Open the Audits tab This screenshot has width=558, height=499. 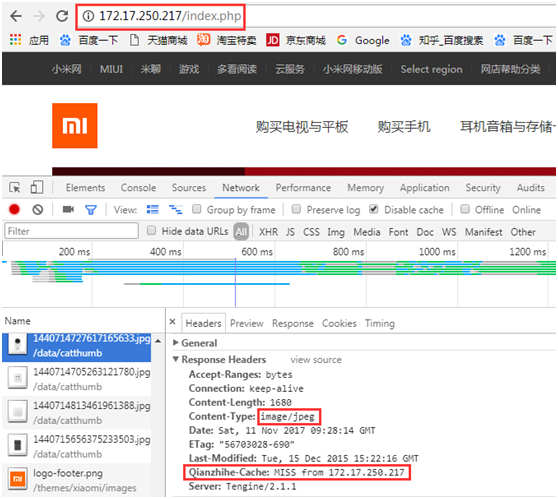click(x=531, y=188)
